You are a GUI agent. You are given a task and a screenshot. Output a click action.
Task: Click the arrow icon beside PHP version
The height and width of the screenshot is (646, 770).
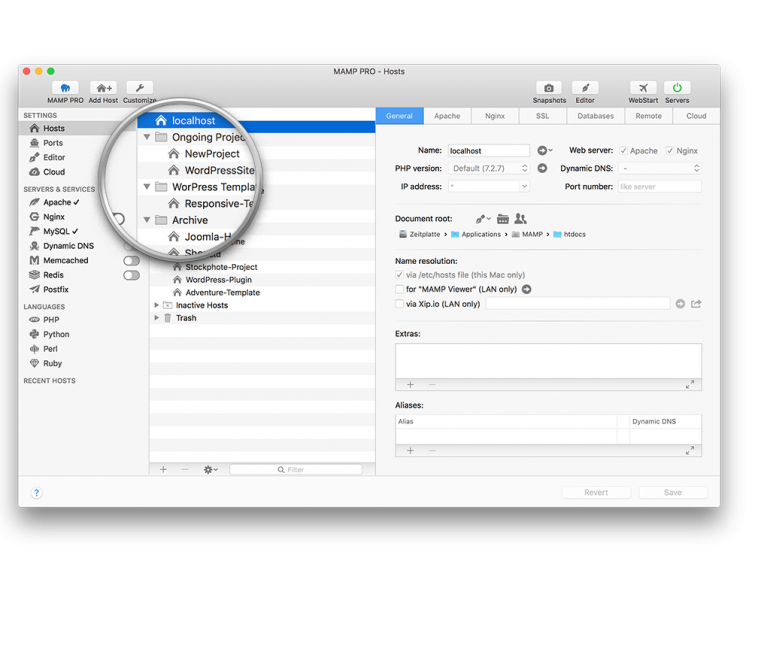542,168
